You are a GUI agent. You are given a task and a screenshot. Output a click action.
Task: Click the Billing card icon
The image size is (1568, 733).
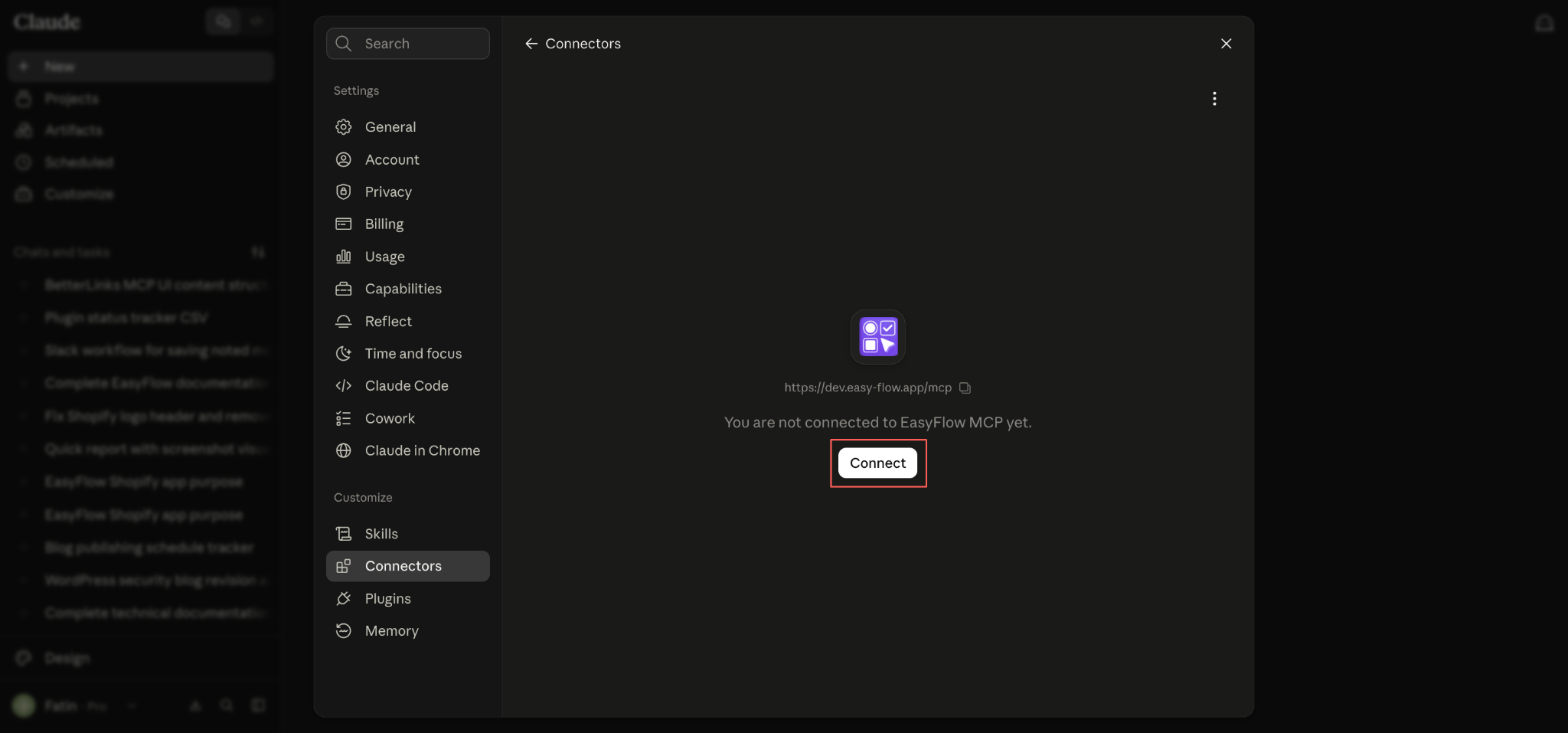click(x=344, y=224)
